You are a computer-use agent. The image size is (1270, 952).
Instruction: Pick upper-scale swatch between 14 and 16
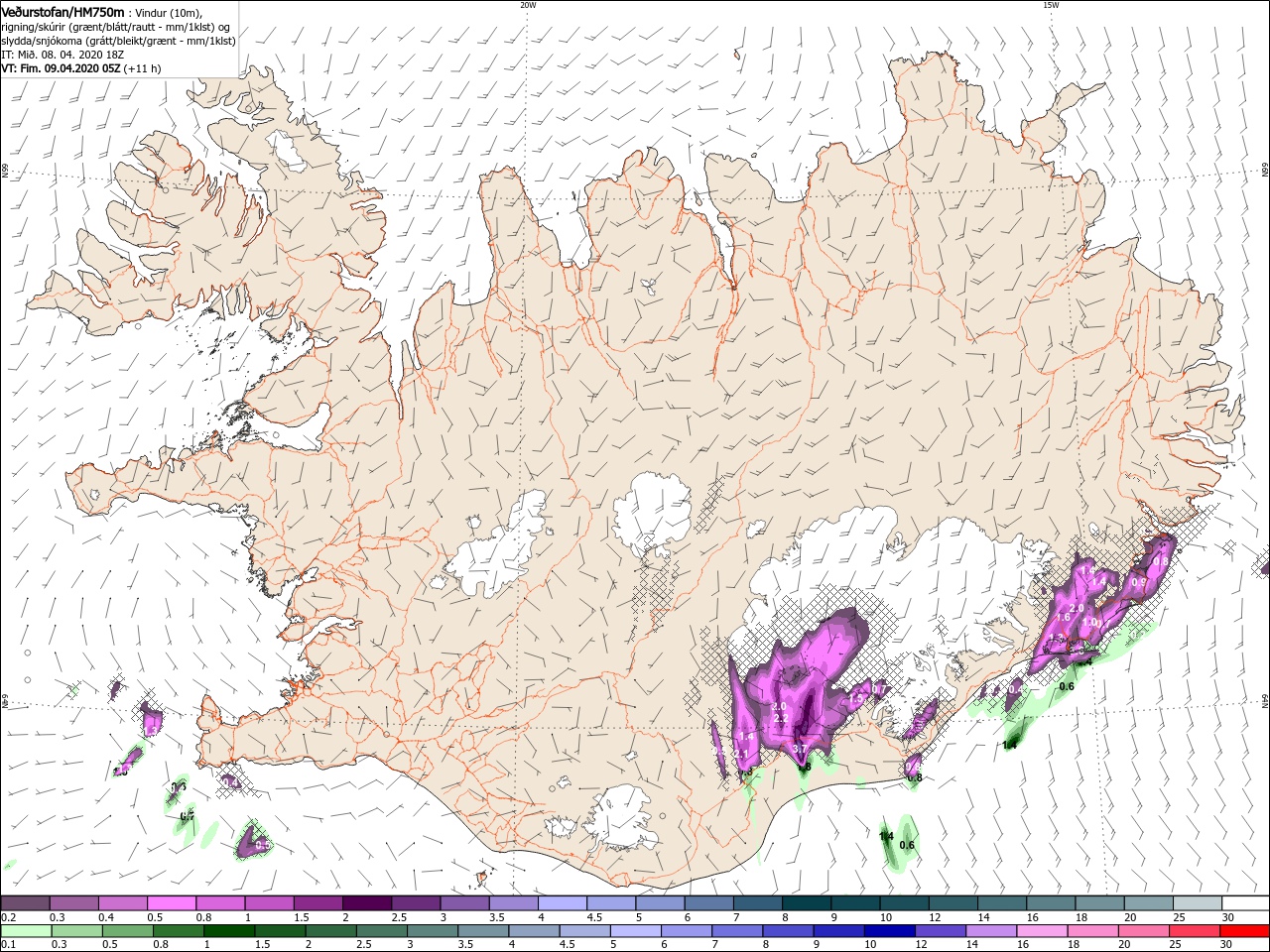point(1001,903)
